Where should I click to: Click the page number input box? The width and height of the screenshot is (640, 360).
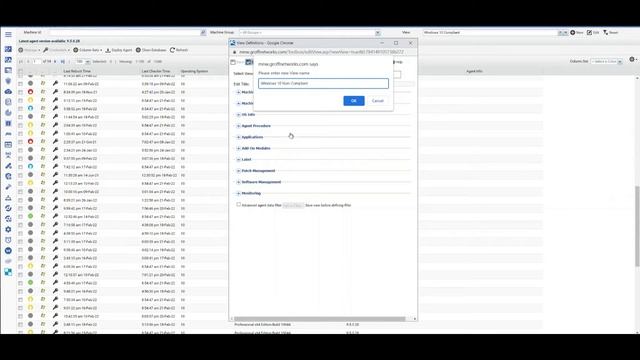(37, 62)
